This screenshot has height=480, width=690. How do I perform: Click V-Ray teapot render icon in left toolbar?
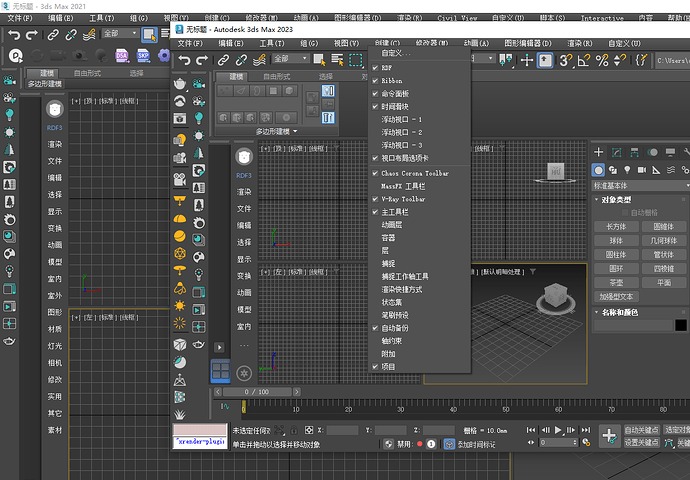click(180, 83)
